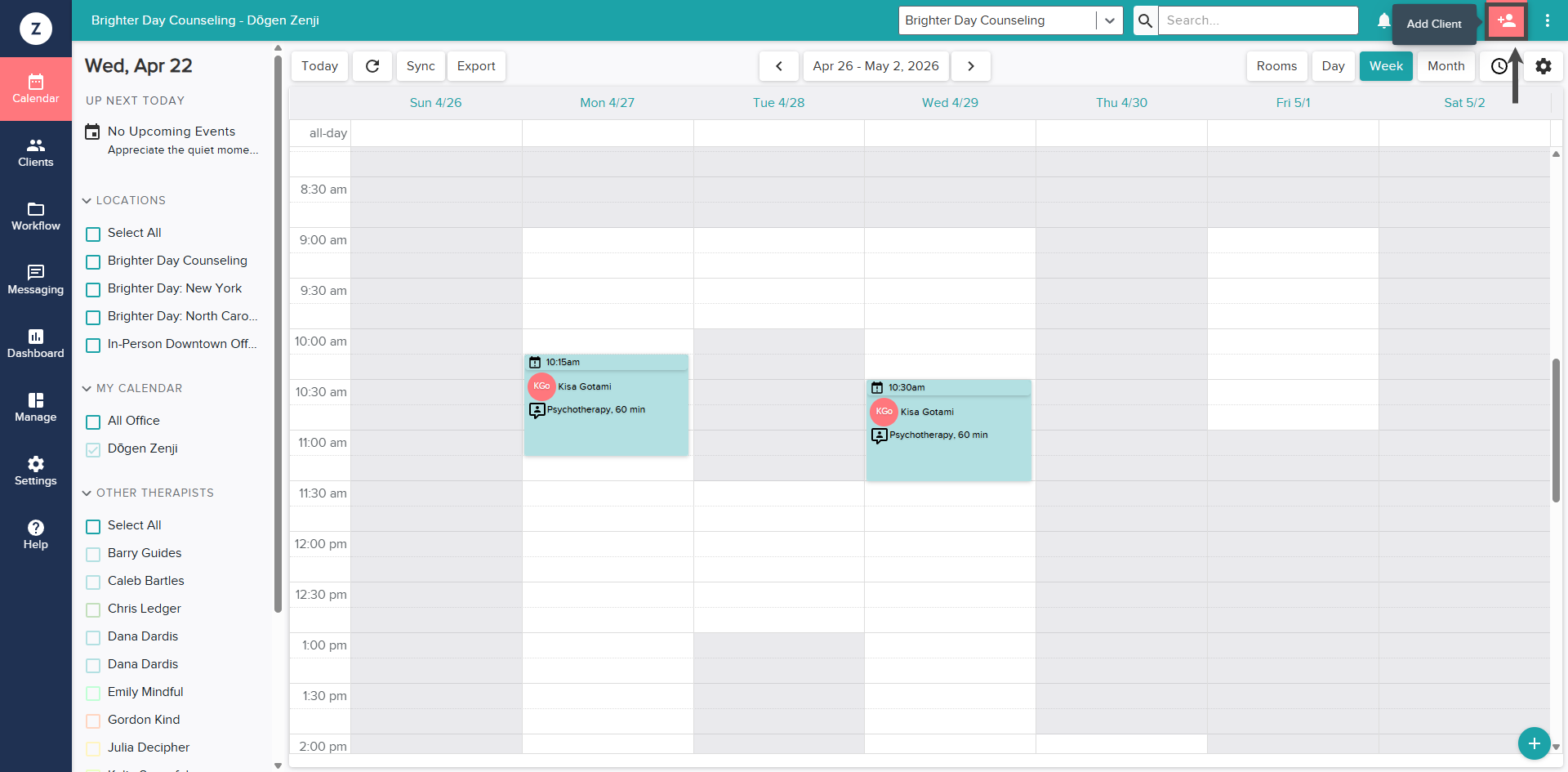Toggle Brighter Day: New York checkbox
This screenshot has width=1568, height=772.
[93, 290]
